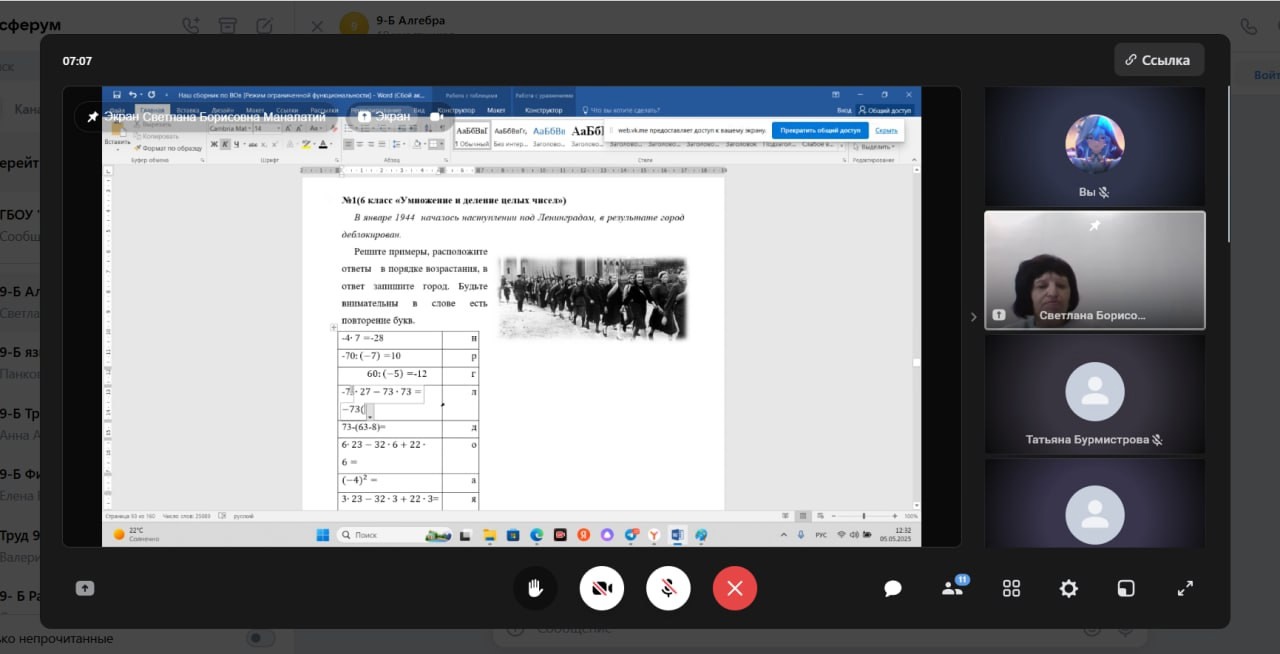This screenshot has width=1280, height=654.
Task: Select your own video tile labeled Вы
Action: point(1095,146)
